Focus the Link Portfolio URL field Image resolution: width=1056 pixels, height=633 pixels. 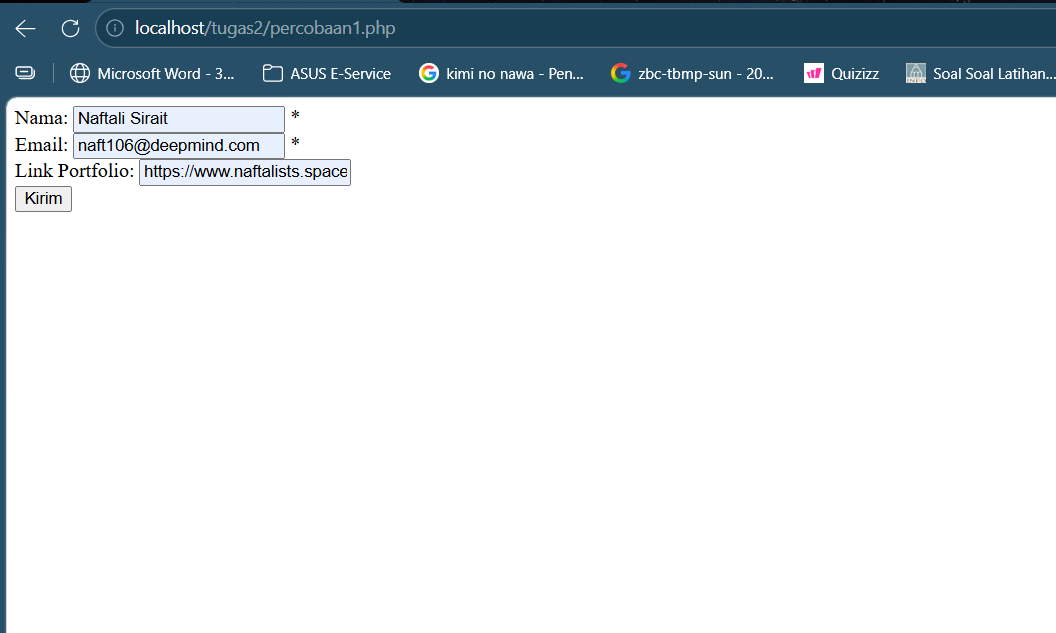245,173
